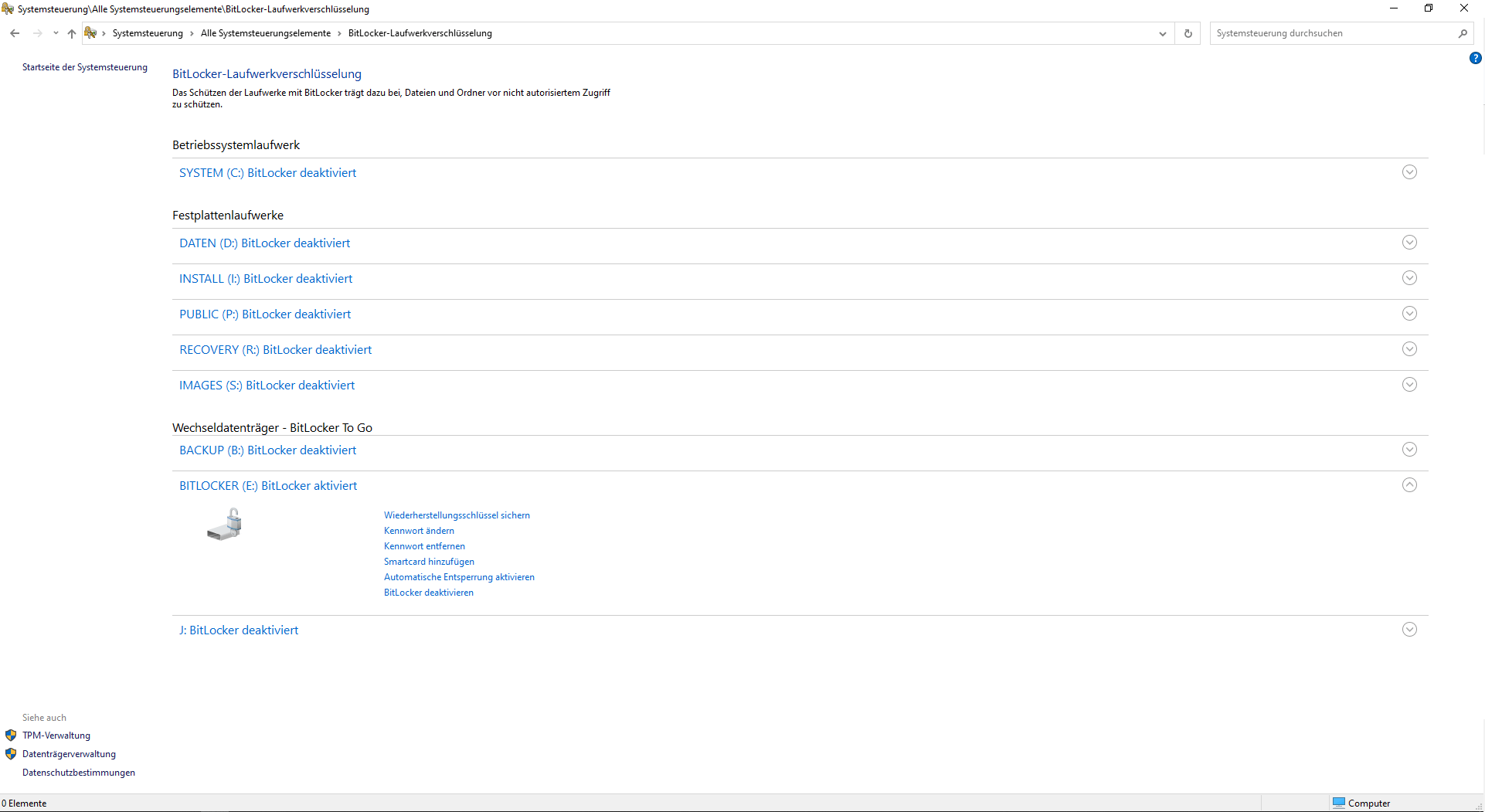
Task: Click Automatische Entsperrung aktivieren
Action: tap(459, 577)
